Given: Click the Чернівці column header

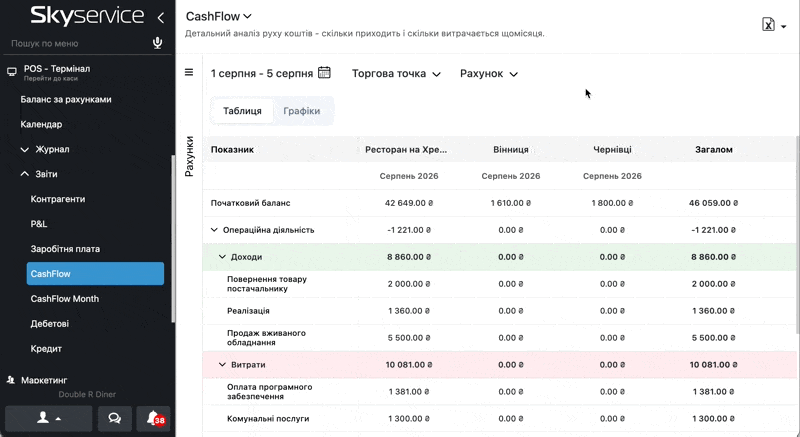Looking at the screenshot, I should [612, 149].
